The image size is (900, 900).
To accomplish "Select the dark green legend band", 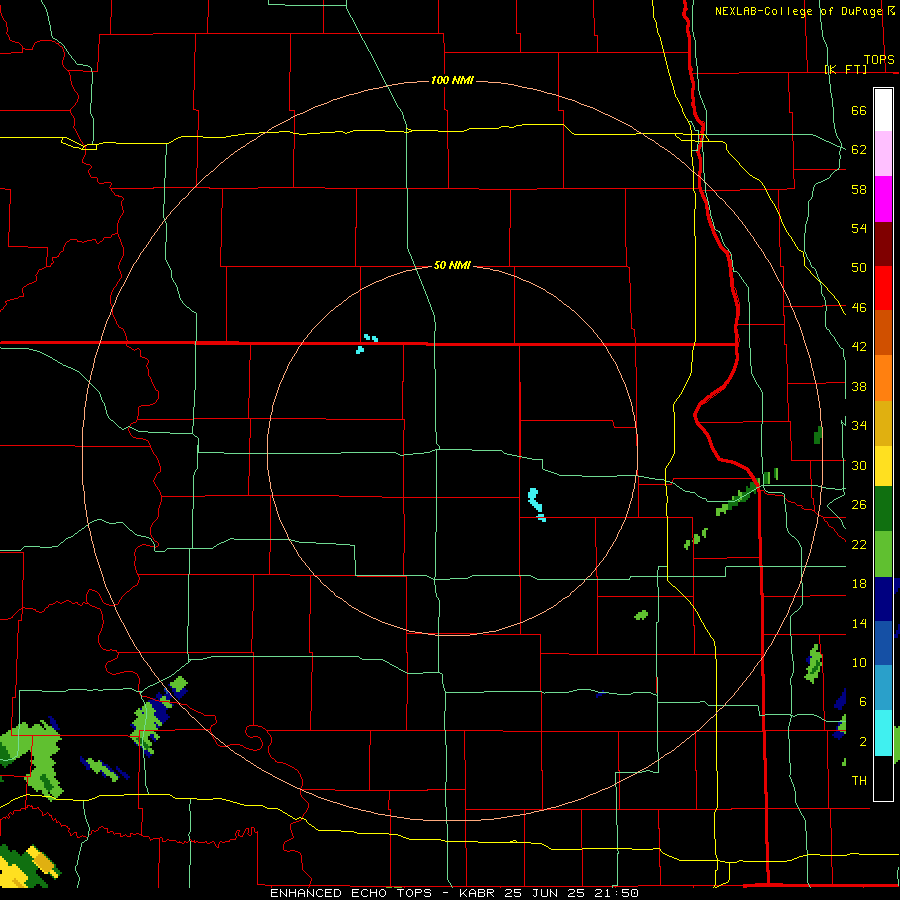I will tap(883, 509).
